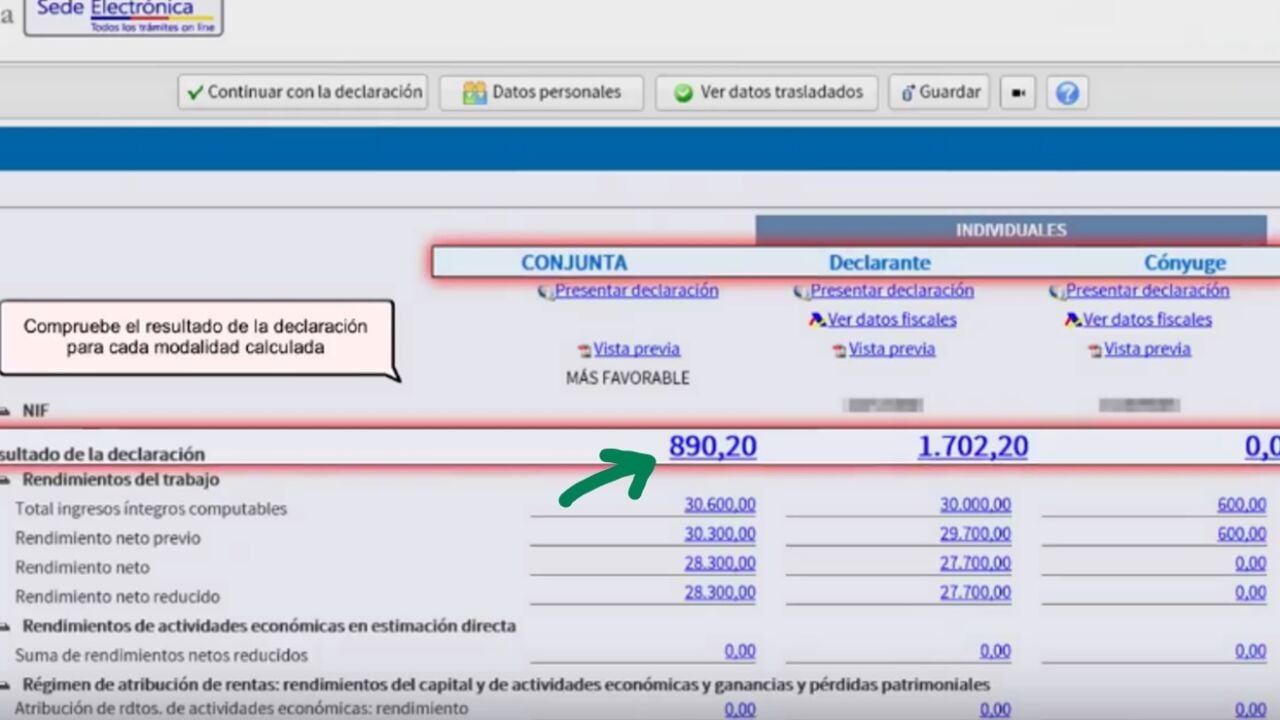Click the 890,20 result amount link
This screenshot has width=1280, height=720.
tap(712, 446)
